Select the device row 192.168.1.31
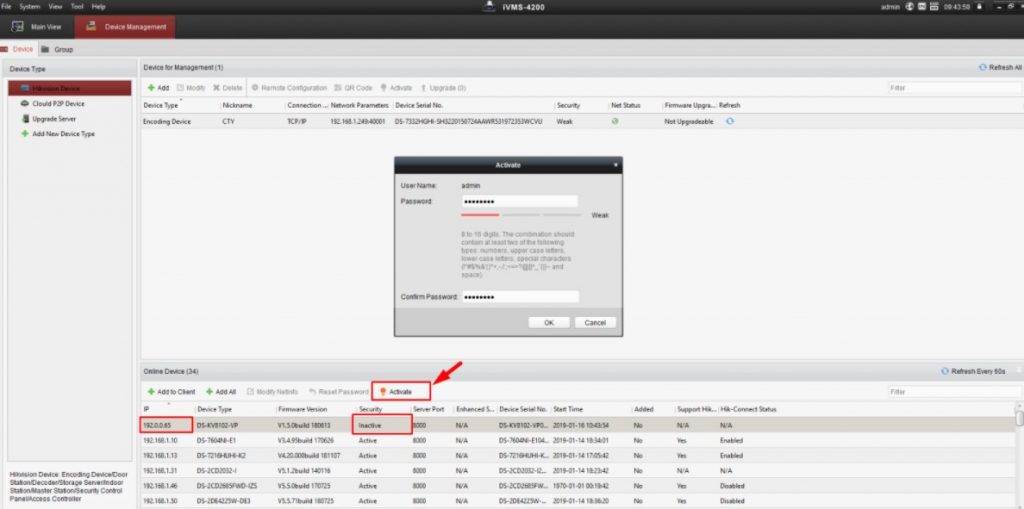The height and width of the screenshot is (509, 1024). (578, 470)
